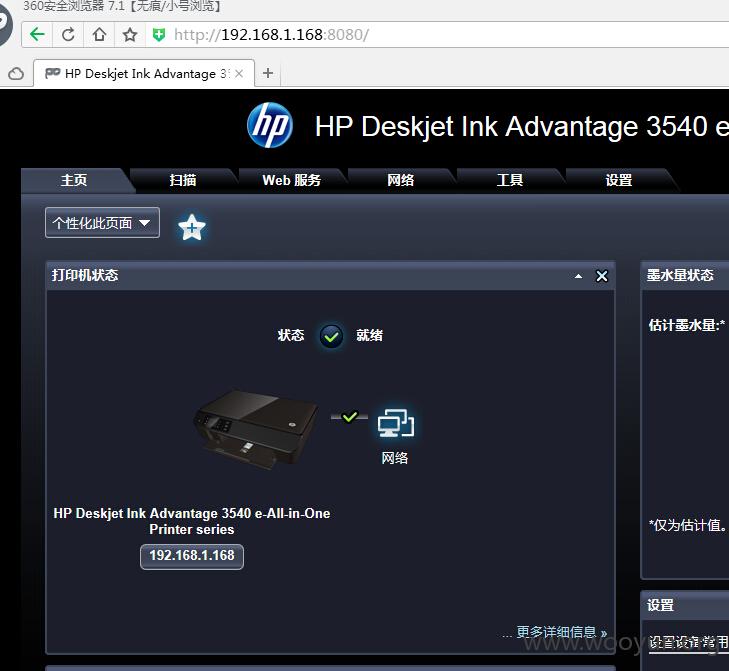Click the browser back arrow
This screenshot has width=729, height=671.
point(37,34)
